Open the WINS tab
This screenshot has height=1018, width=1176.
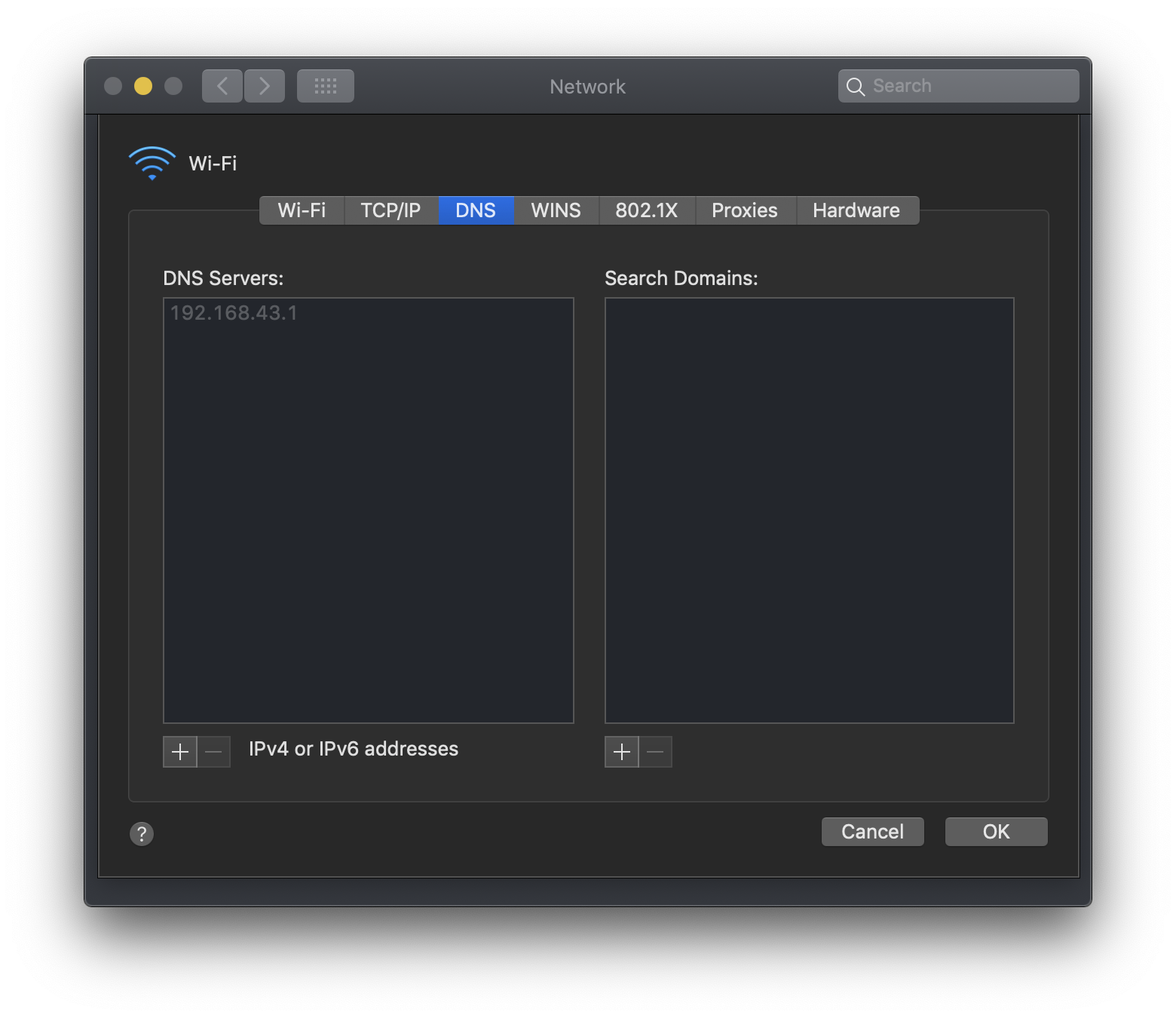556,210
